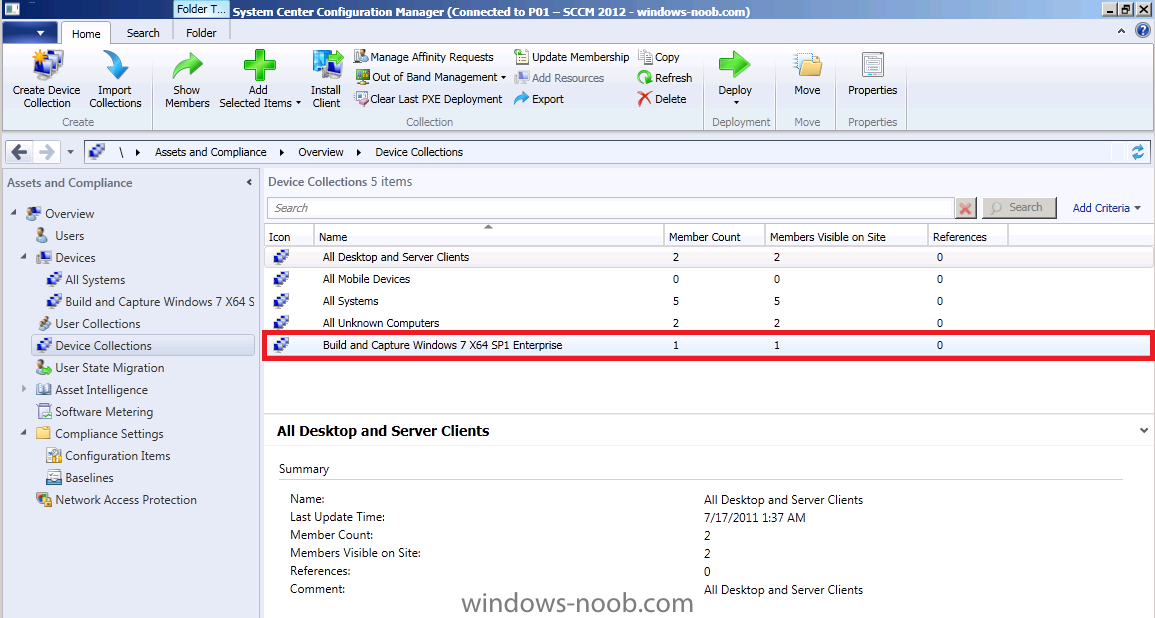The height and width of the screenshot is (618, 1155).
Task: Sort list by Member Count column
Action: click(714, 236)
